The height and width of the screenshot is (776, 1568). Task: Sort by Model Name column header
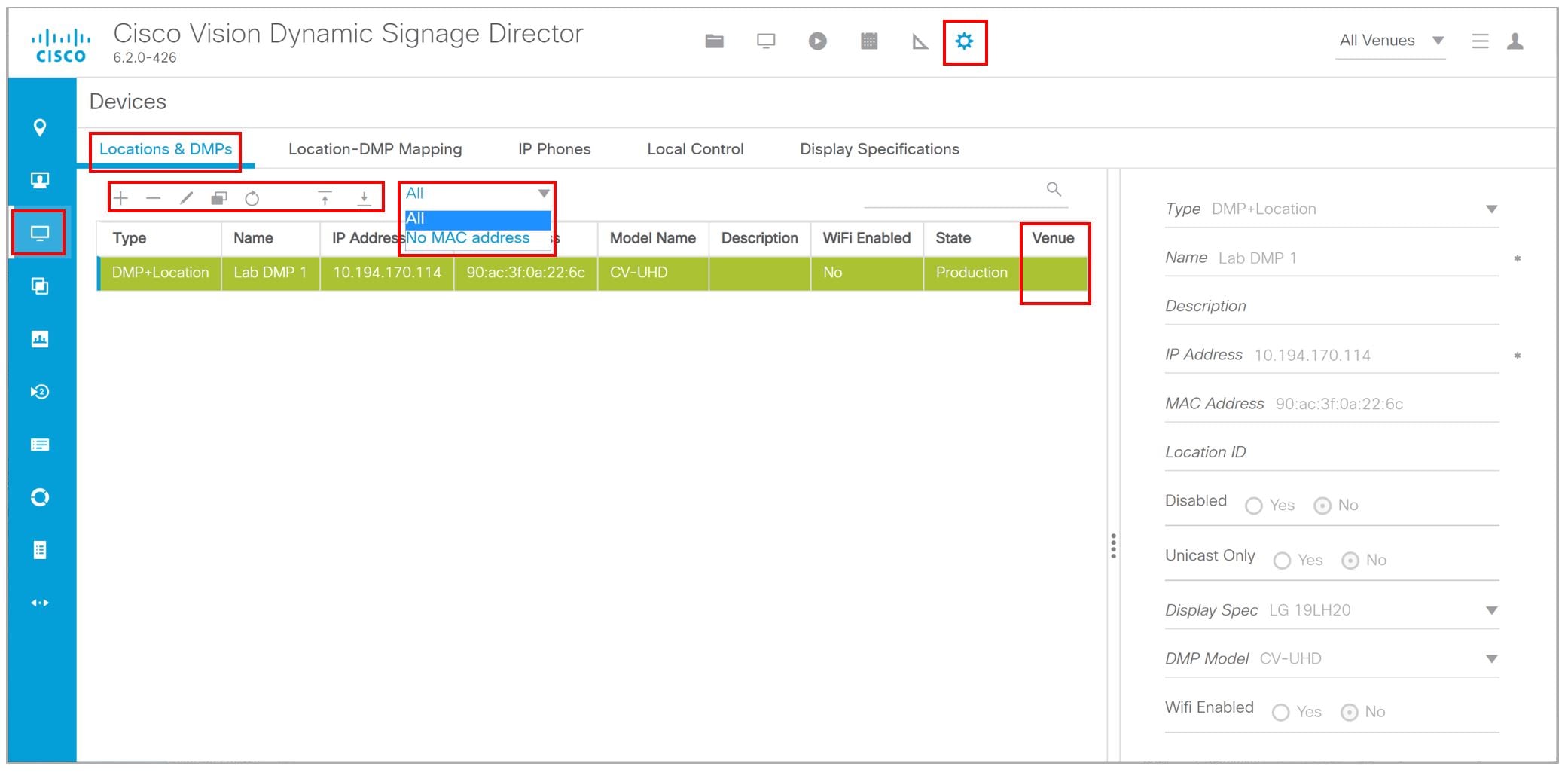653,238
